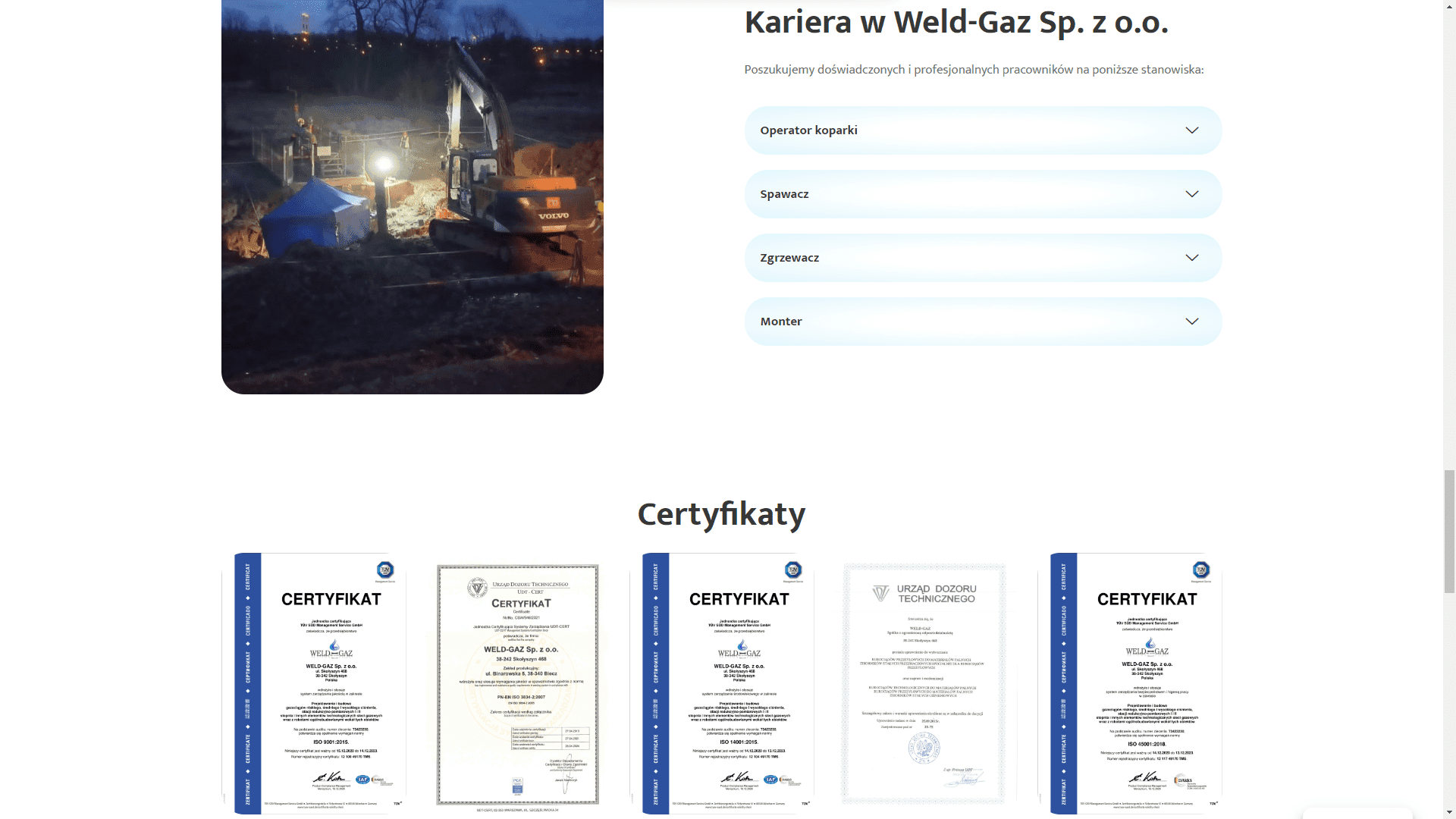Open the Zgrzewacz accordion label
This screenshot has width=1456, height=819.
[x=789, y=258]
